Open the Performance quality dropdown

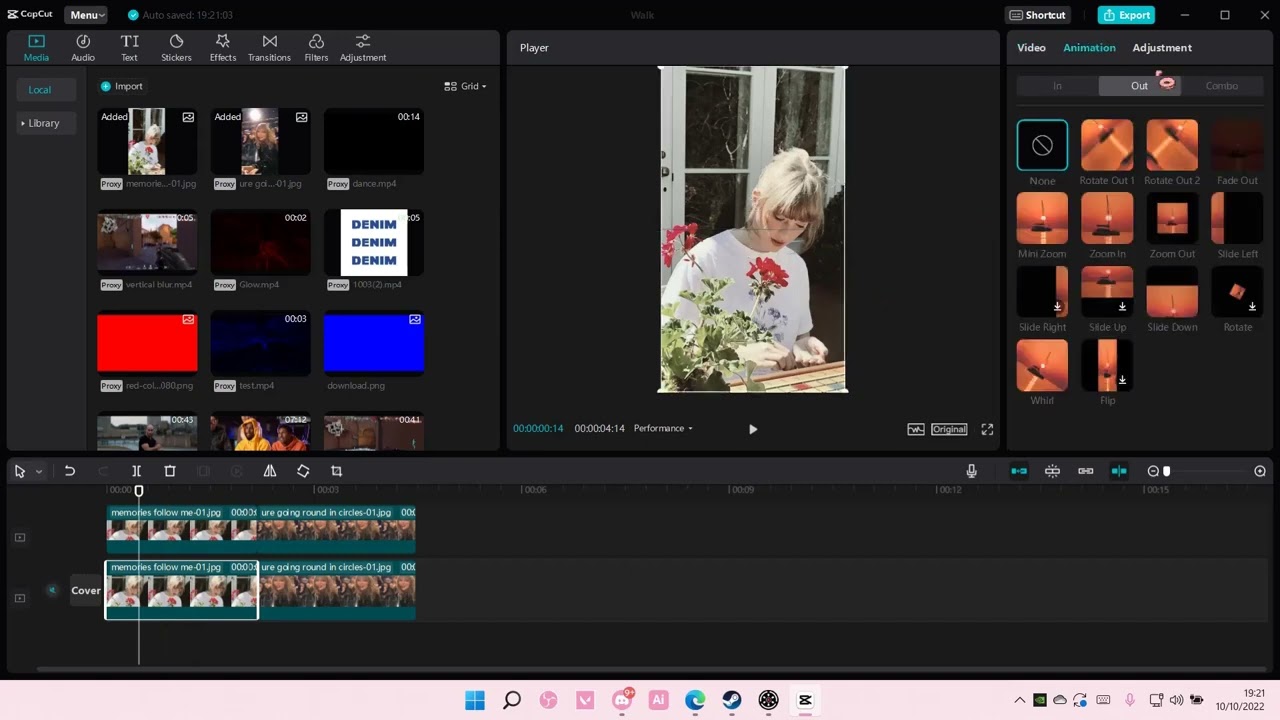(x=663, y=428)
